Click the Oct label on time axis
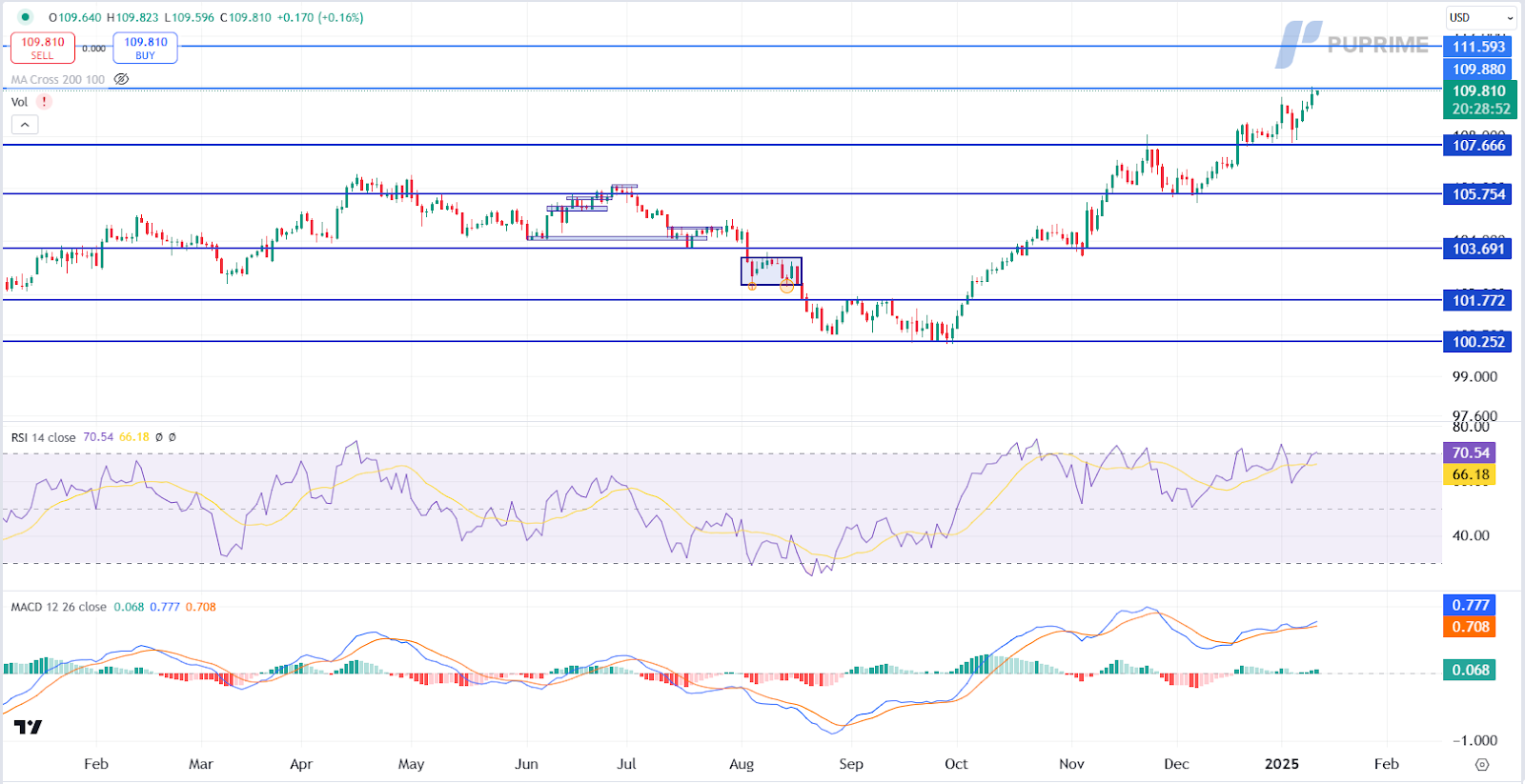Image resolution: width=1525 pixels, height=784 pixels. click(956, 764)
